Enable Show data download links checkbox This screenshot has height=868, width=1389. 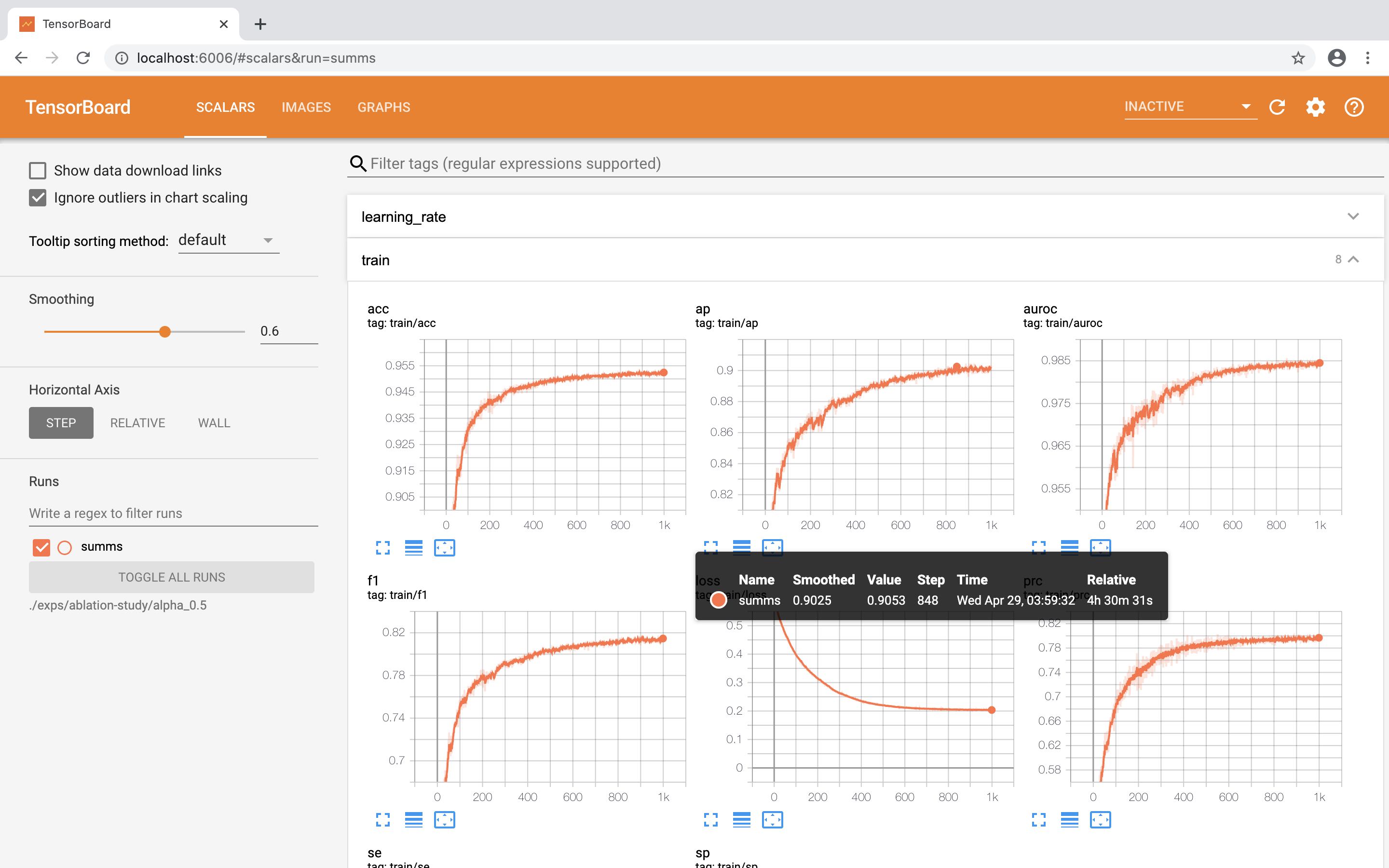click(38, 171)
